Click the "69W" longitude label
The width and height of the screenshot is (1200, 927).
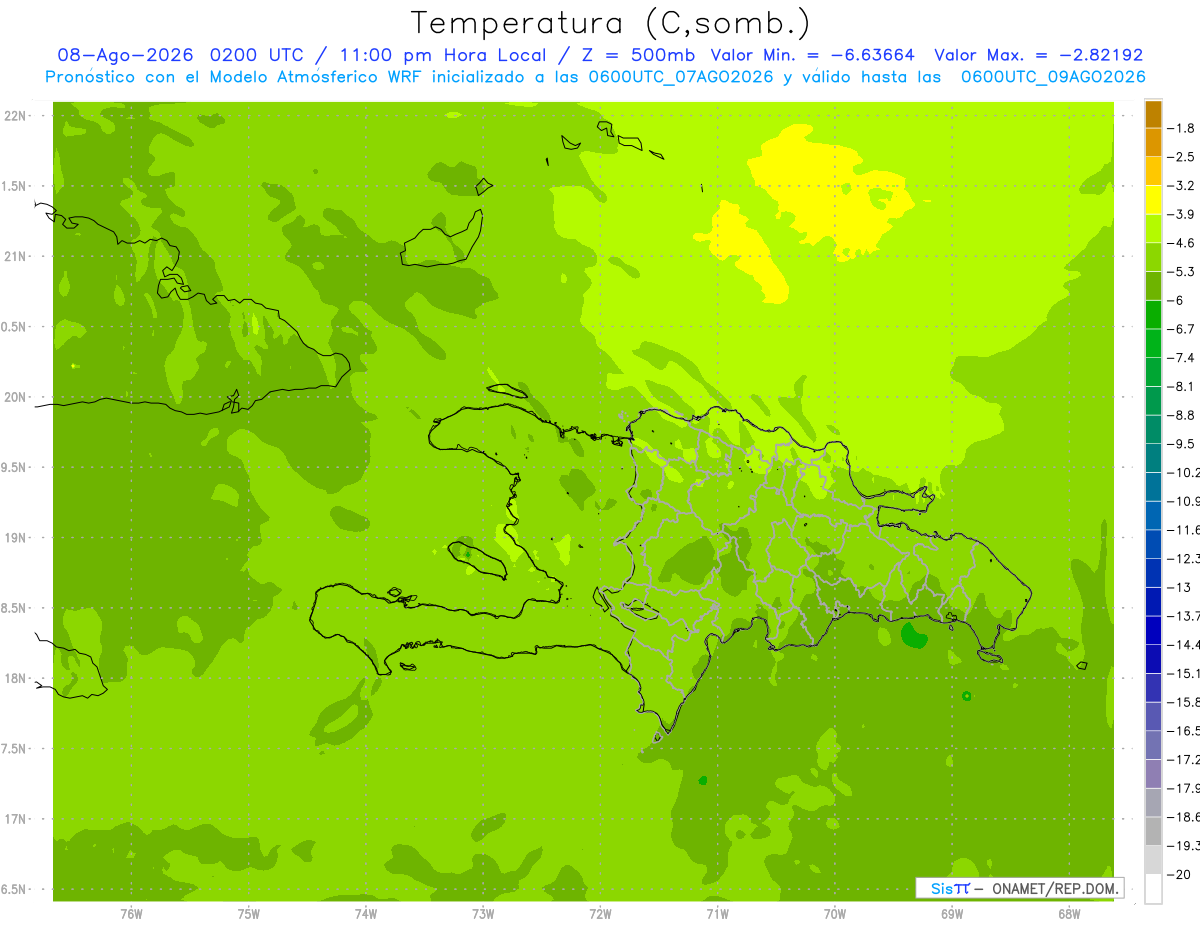tap(951, 914)
